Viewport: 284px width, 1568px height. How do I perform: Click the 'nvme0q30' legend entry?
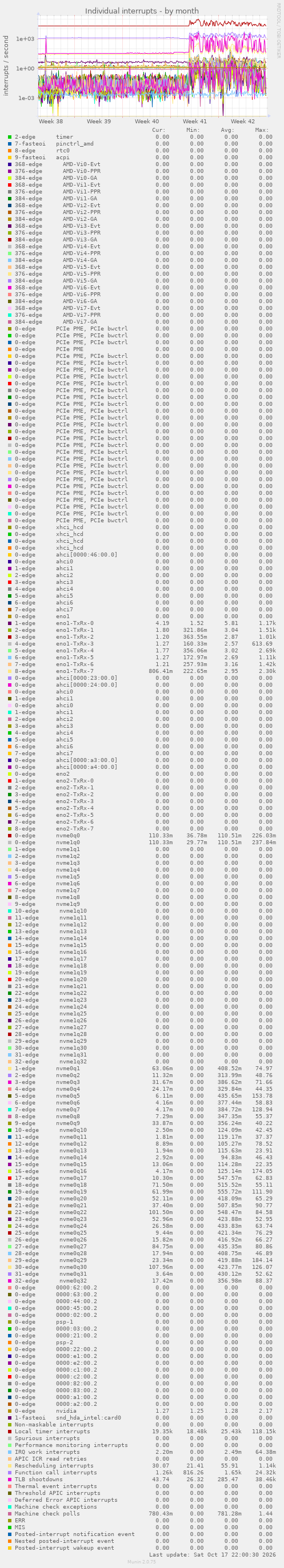click(x=73, y=1267)
